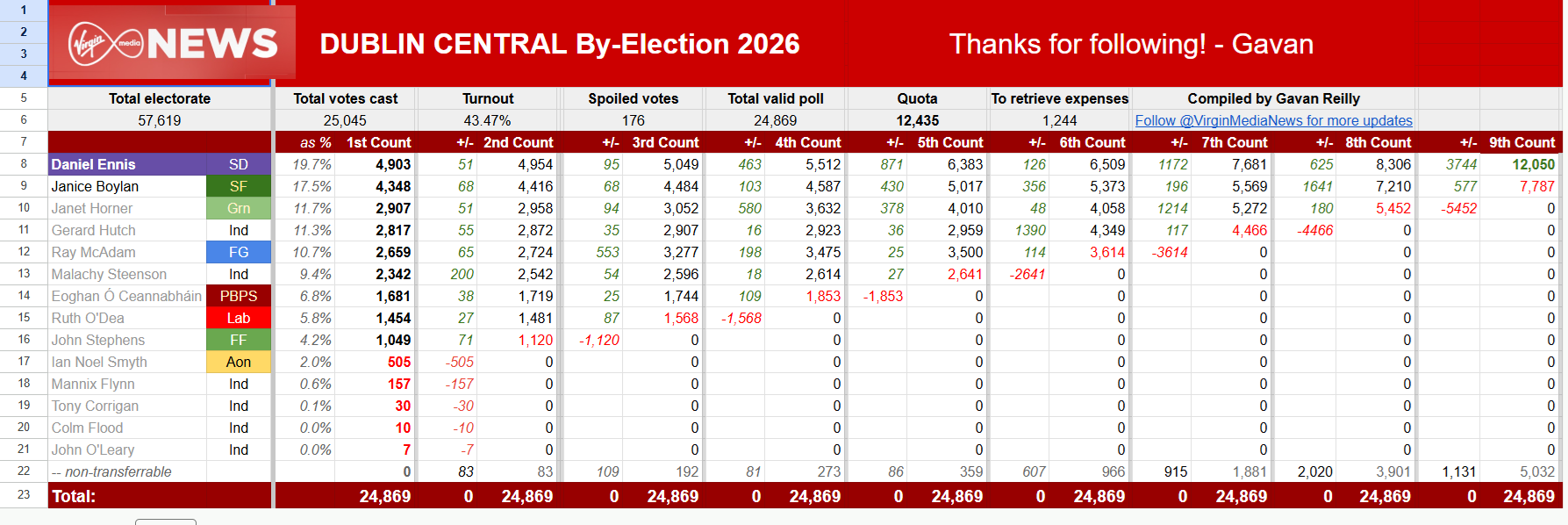This screenshot has height=525, width=1568.
Task: Select the non-transferrable row label
Action: tap(111, 471)
